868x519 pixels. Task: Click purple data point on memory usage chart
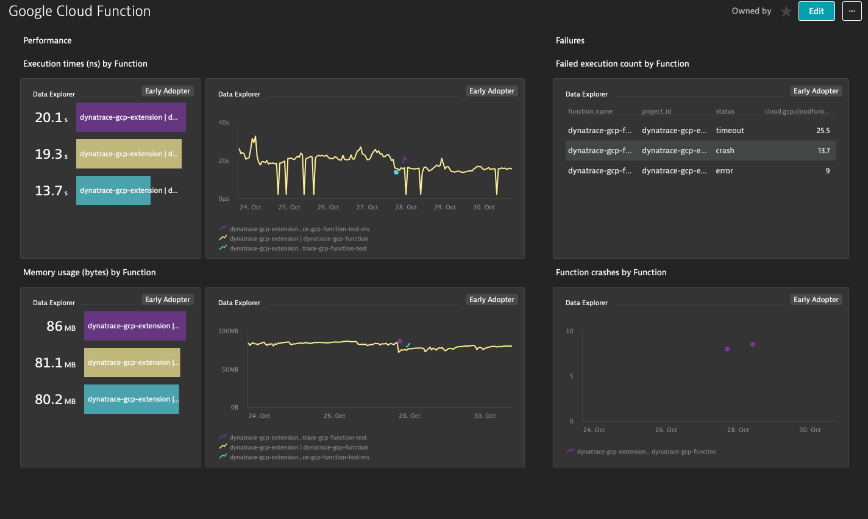400,341
